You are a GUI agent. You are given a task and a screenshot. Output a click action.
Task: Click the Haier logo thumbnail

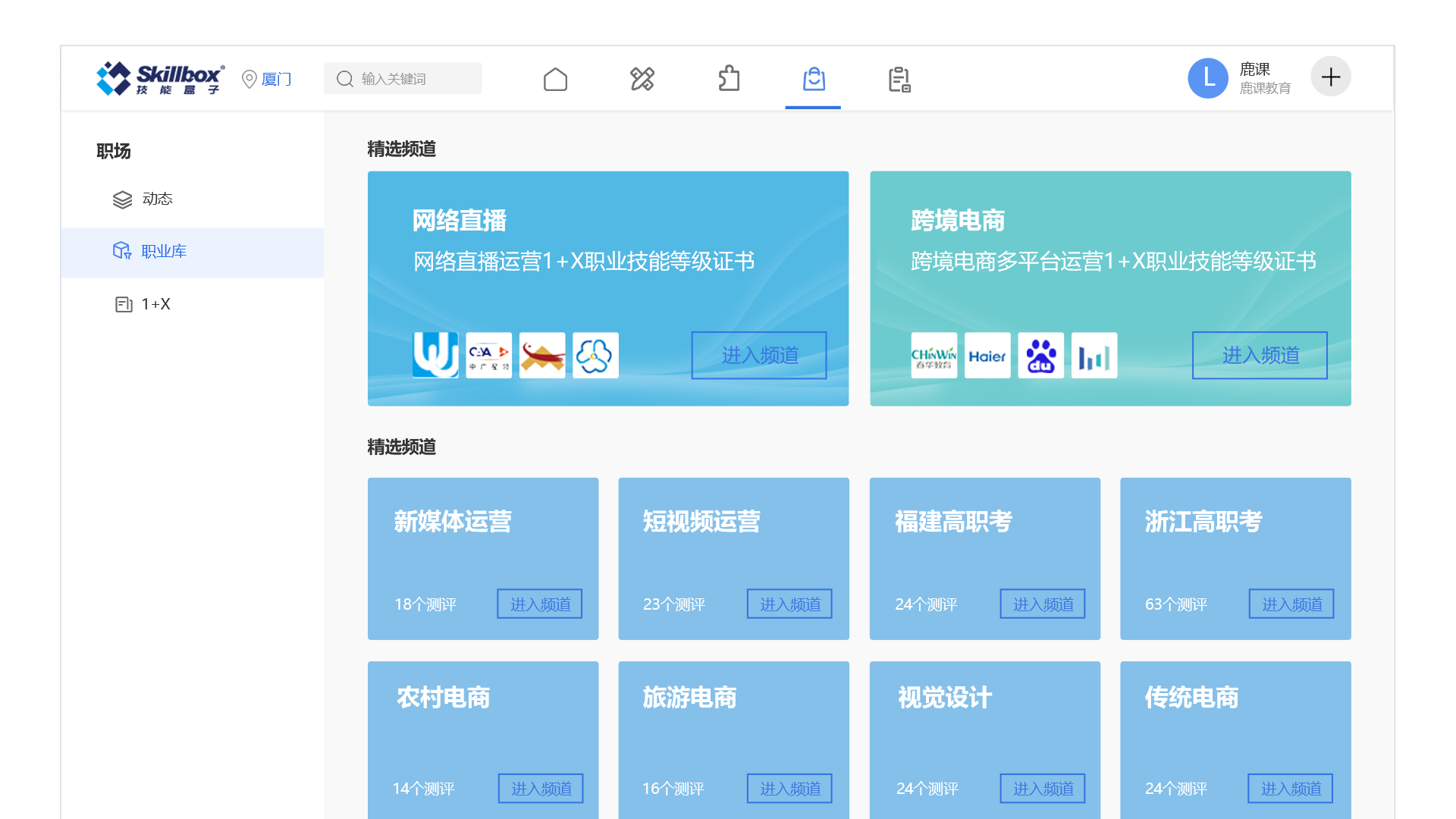987,355
